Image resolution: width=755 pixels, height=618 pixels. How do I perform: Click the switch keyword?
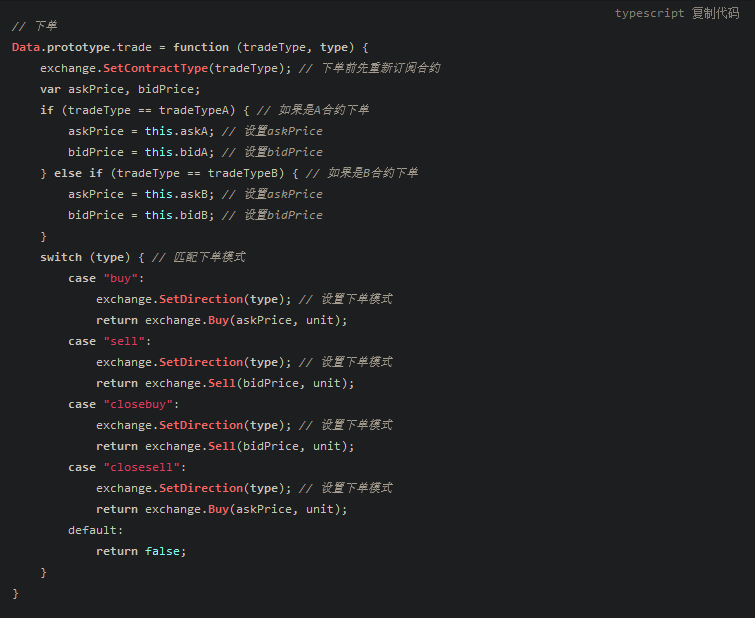tap(61, 257)
